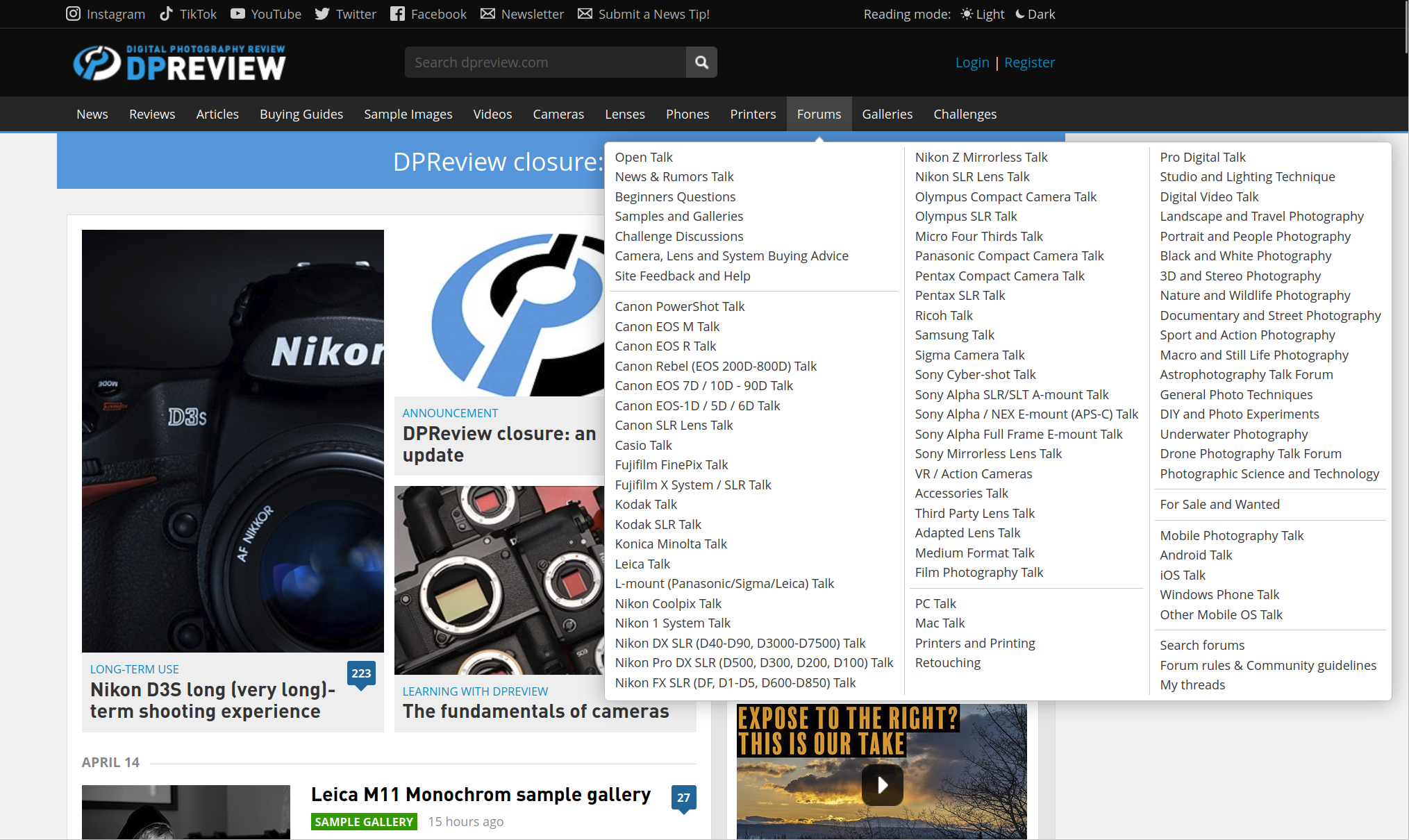Open the News menu
The image size is (1409, 840).
click(92, 114)
